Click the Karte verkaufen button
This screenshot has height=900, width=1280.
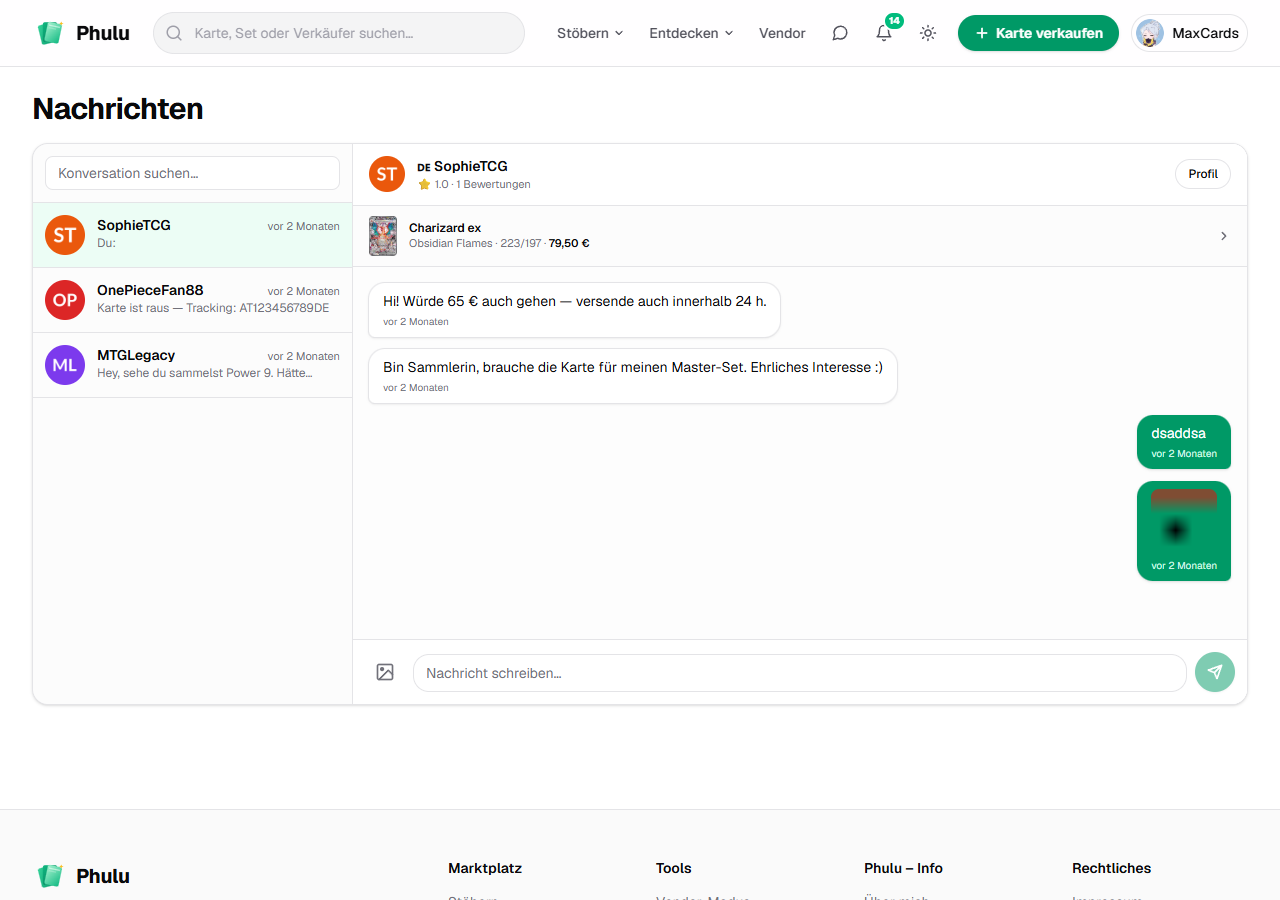click(x=1038, y=33)
